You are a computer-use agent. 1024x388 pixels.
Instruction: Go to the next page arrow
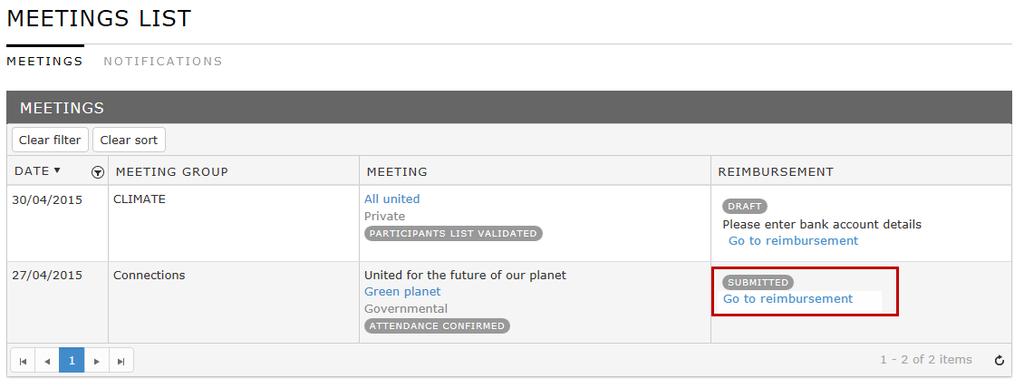tap(97, 361)
